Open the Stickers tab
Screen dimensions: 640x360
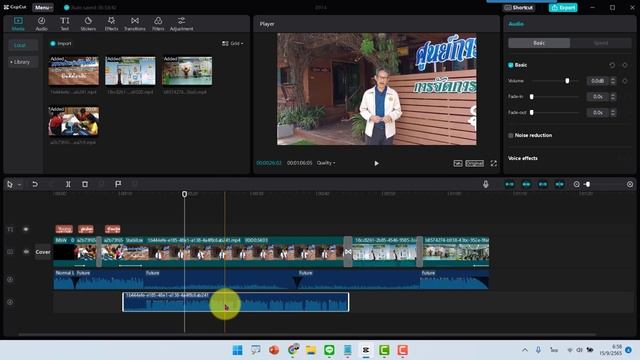[88, 24]
